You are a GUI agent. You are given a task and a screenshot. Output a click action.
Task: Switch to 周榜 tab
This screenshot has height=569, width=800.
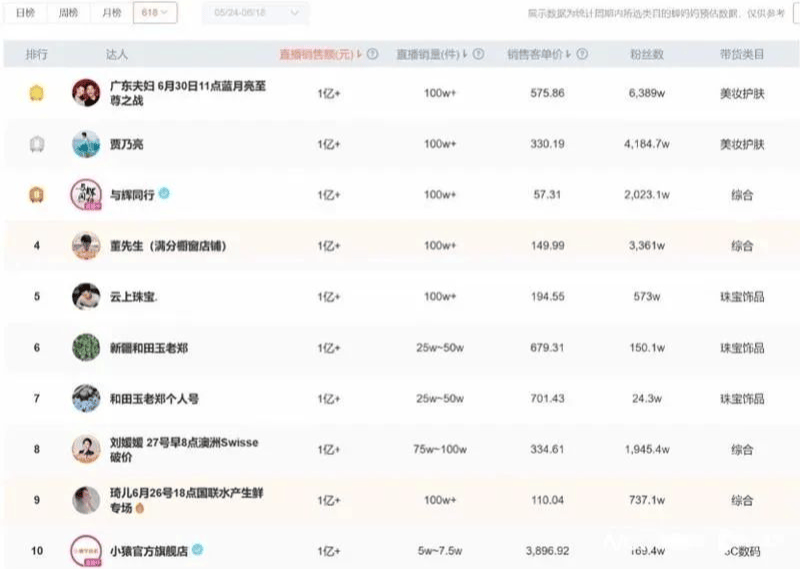click(67, 13)
